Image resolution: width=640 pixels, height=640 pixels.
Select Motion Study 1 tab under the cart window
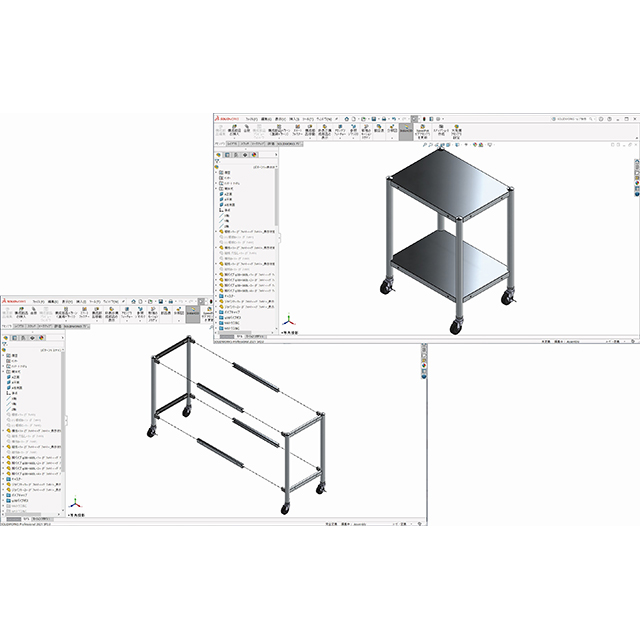[x=255, y=336]
